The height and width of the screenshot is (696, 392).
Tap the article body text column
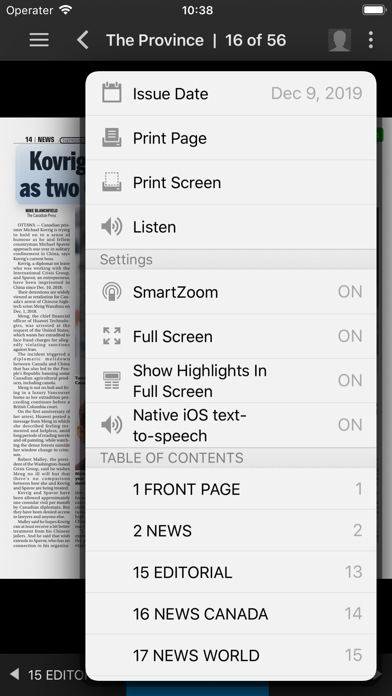[x=41, y=384]
